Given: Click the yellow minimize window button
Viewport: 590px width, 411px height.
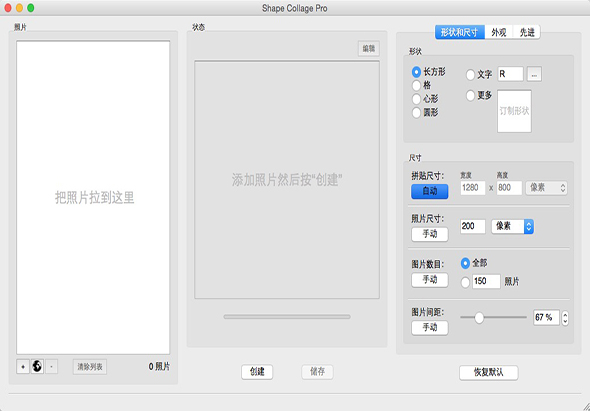Looking at the screenshot, I should coord(19,8).
